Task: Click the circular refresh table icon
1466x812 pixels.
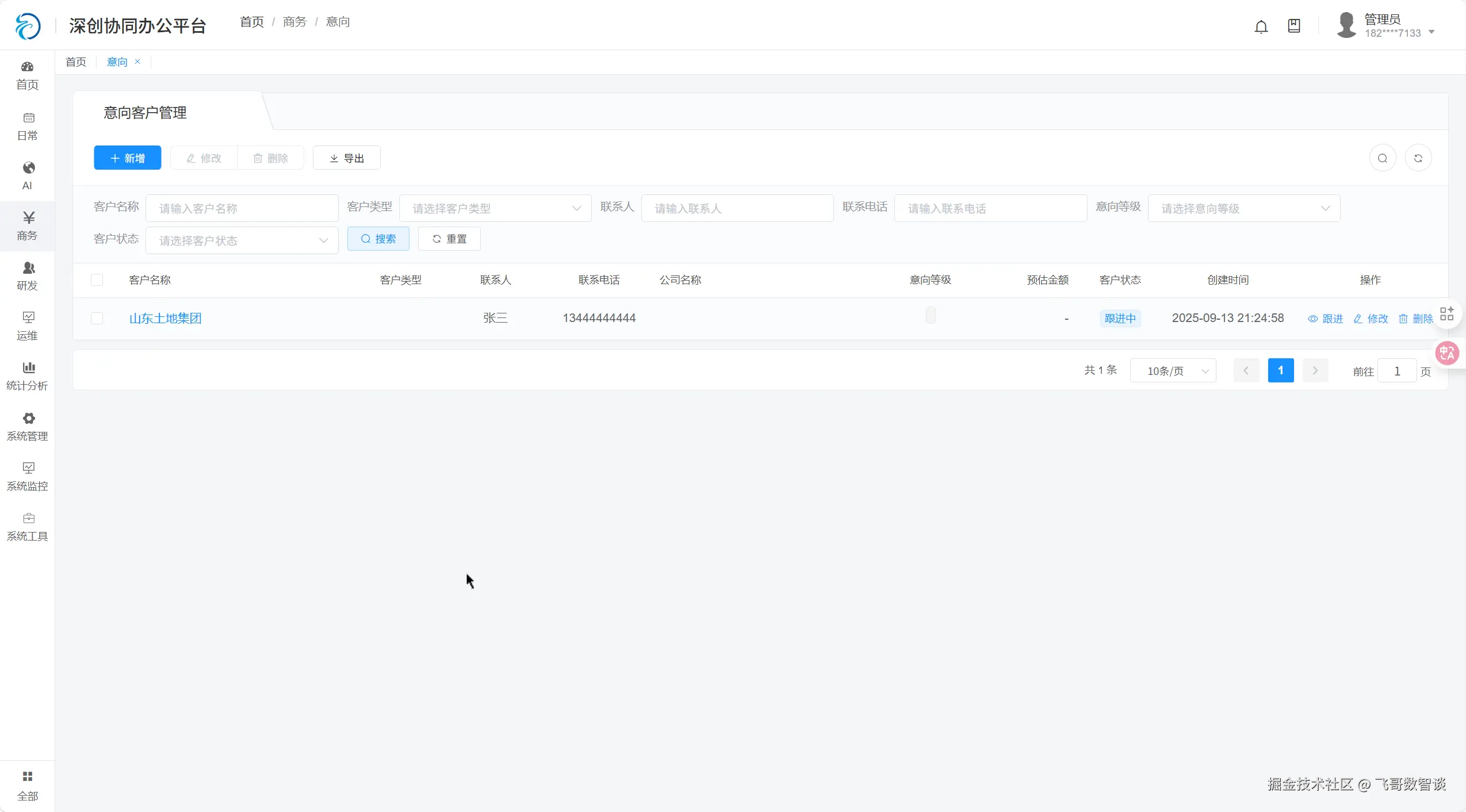Action: pyautogui.click(x=1418, y=158)
